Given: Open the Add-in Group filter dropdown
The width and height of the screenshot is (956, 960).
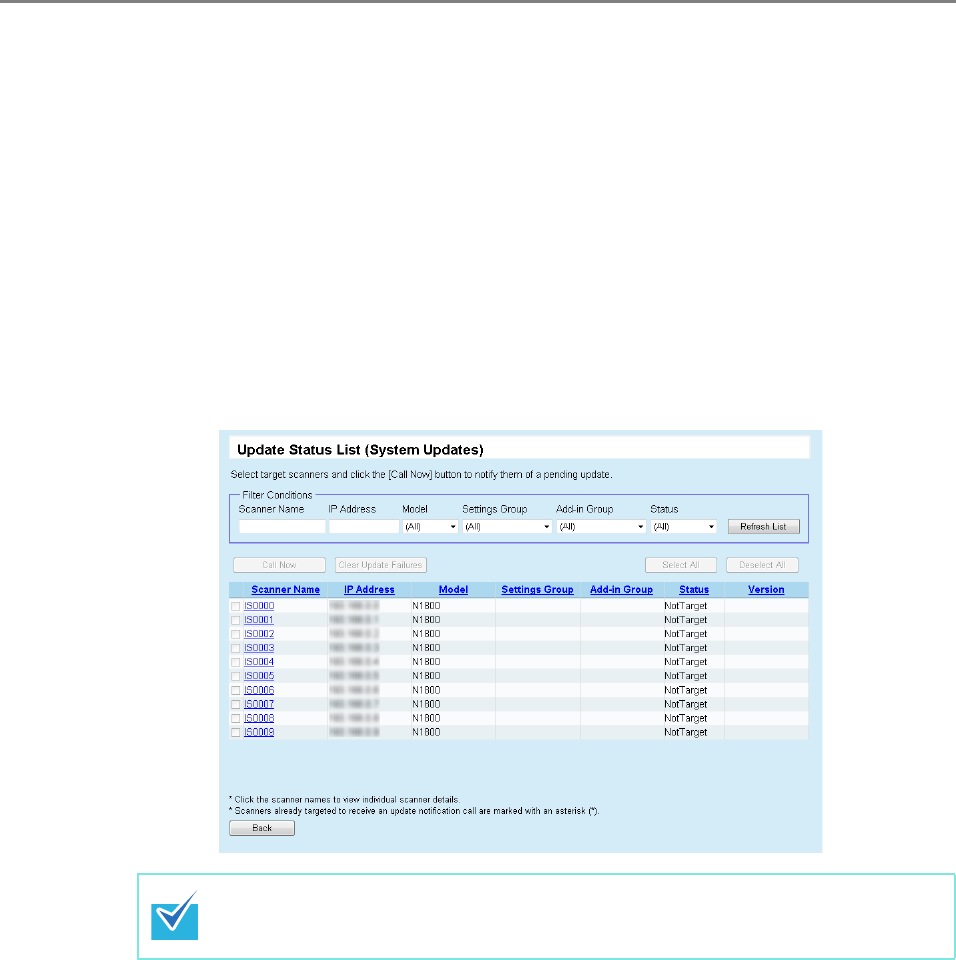Looking at the screenshot, I should (601, 526).
